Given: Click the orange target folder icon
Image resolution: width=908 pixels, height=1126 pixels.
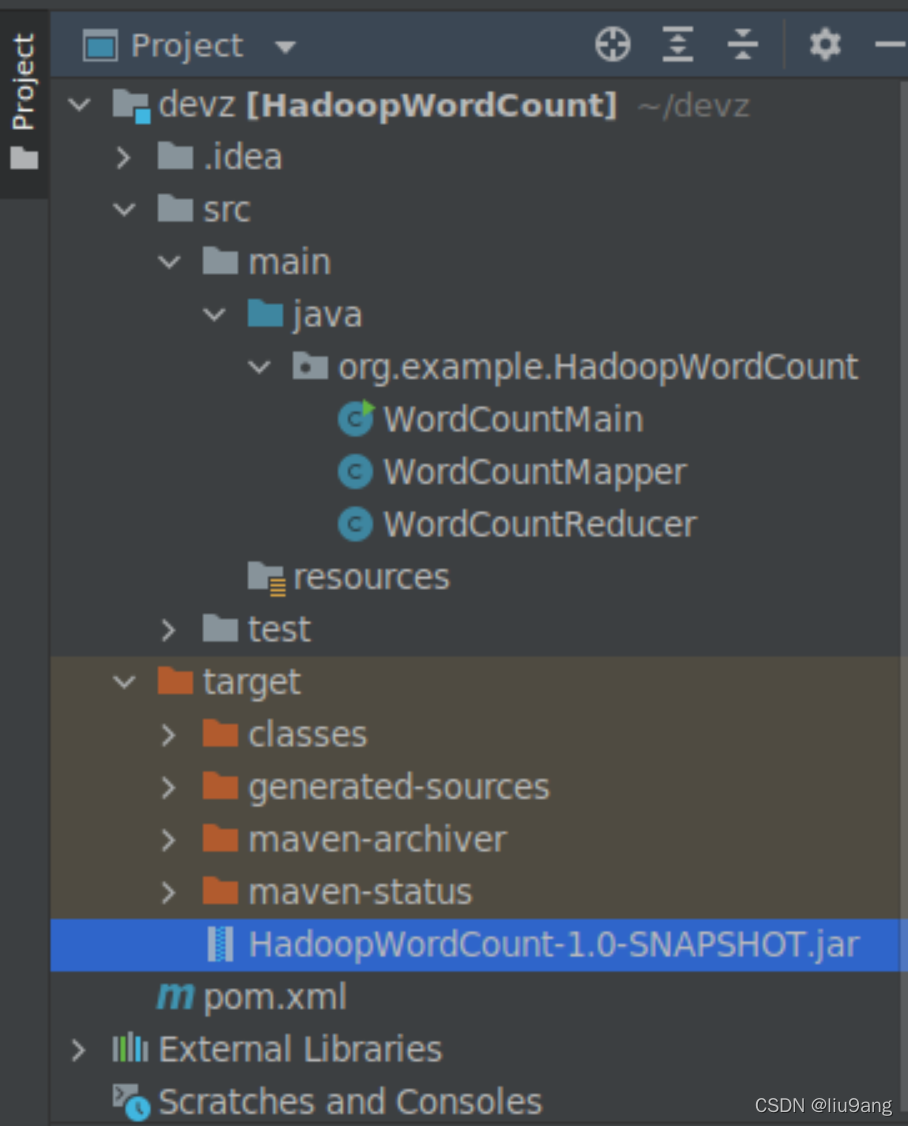Looking at the screenshot, I should pyautogui.click(x=175, y=680).
